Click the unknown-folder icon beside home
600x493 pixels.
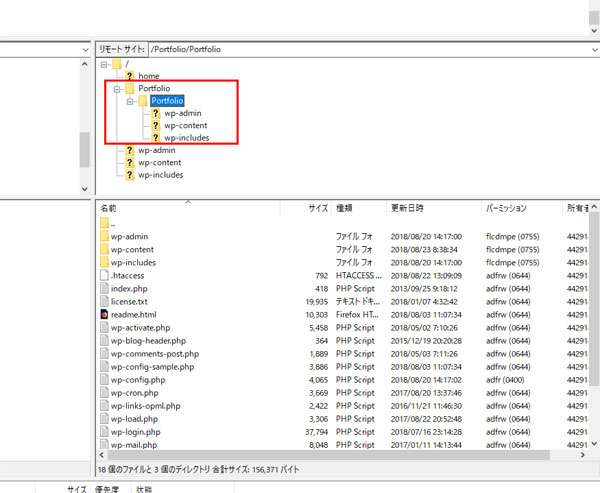click(x=130, y=76)
